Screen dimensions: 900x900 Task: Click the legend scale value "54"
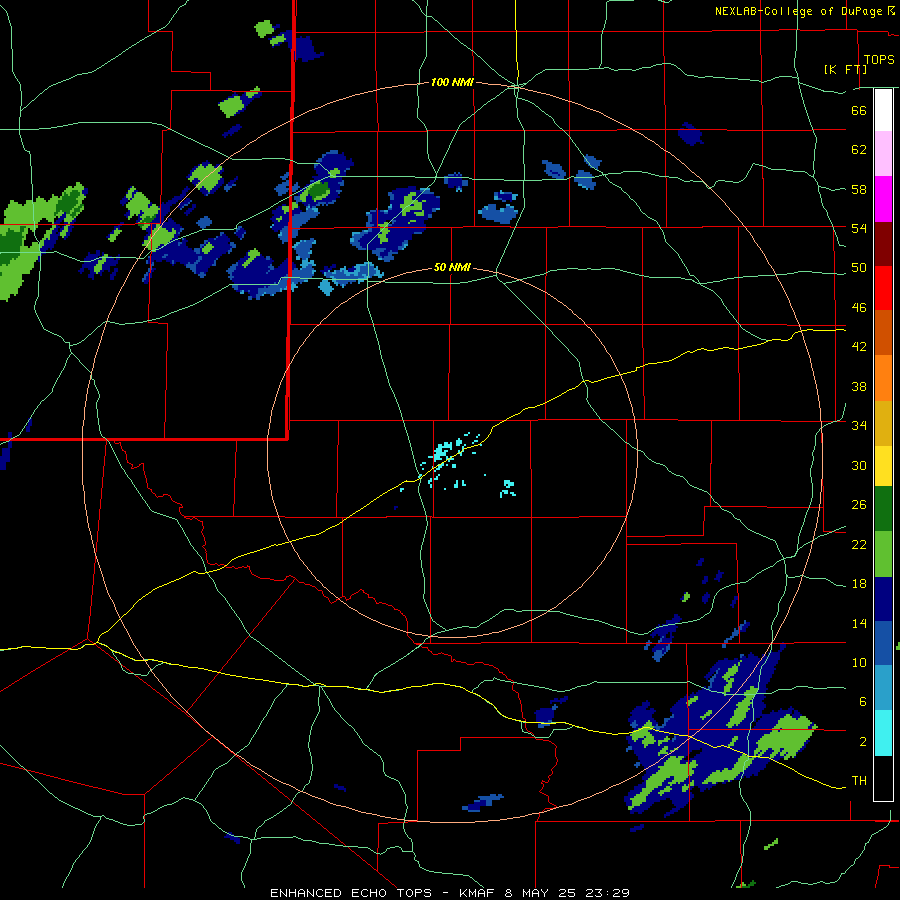[859, 228]
